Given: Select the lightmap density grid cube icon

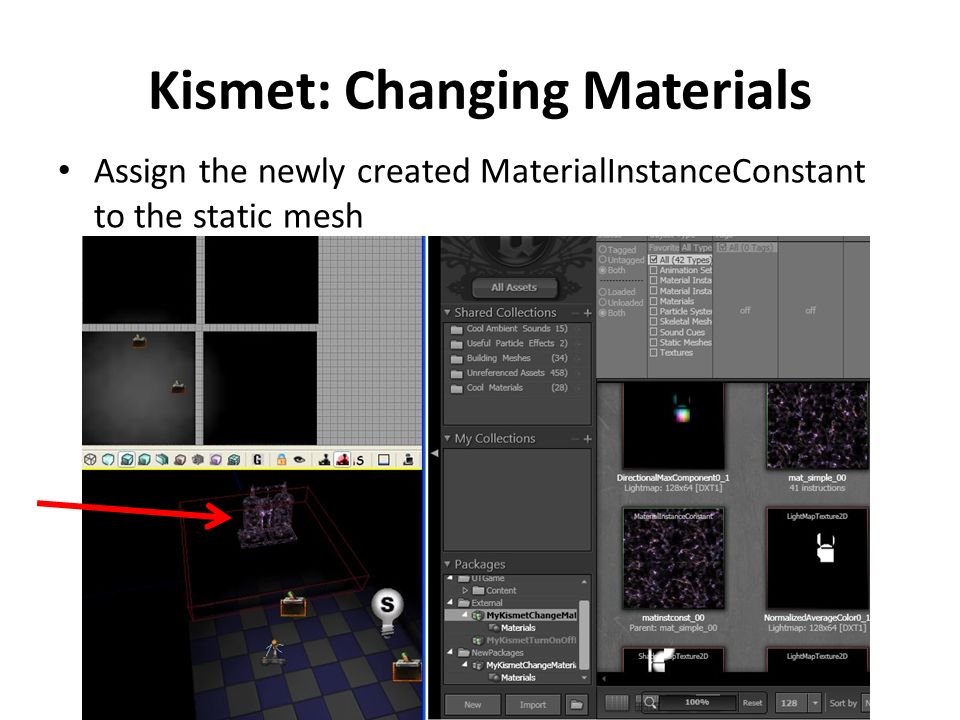Looking at the screenshot, I should coord(233,459).
